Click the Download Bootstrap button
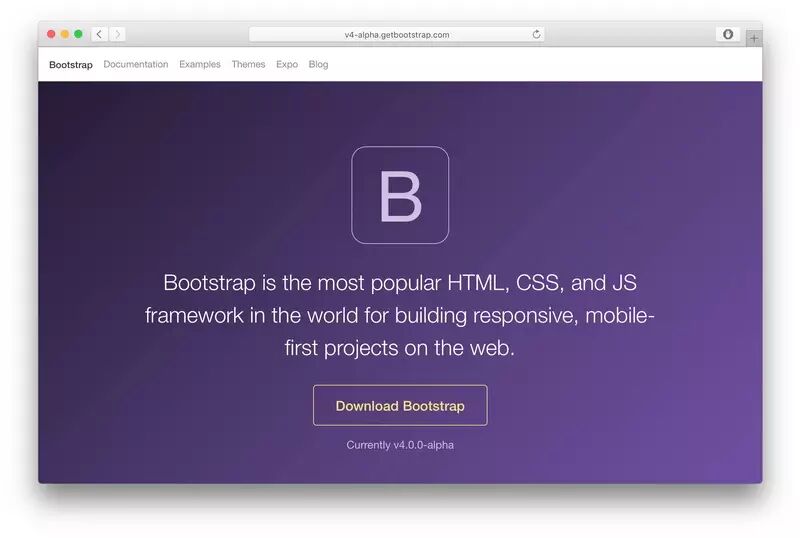This screenshot has width=800, height=538. 400,405
